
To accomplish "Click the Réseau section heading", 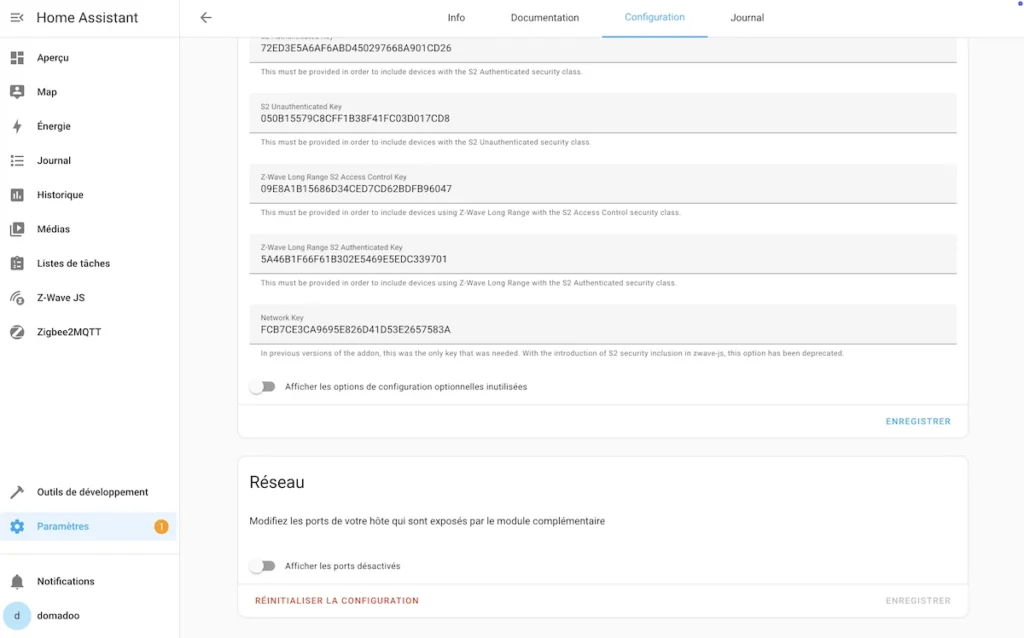I will pyautogui.click(x=277, y=483).
